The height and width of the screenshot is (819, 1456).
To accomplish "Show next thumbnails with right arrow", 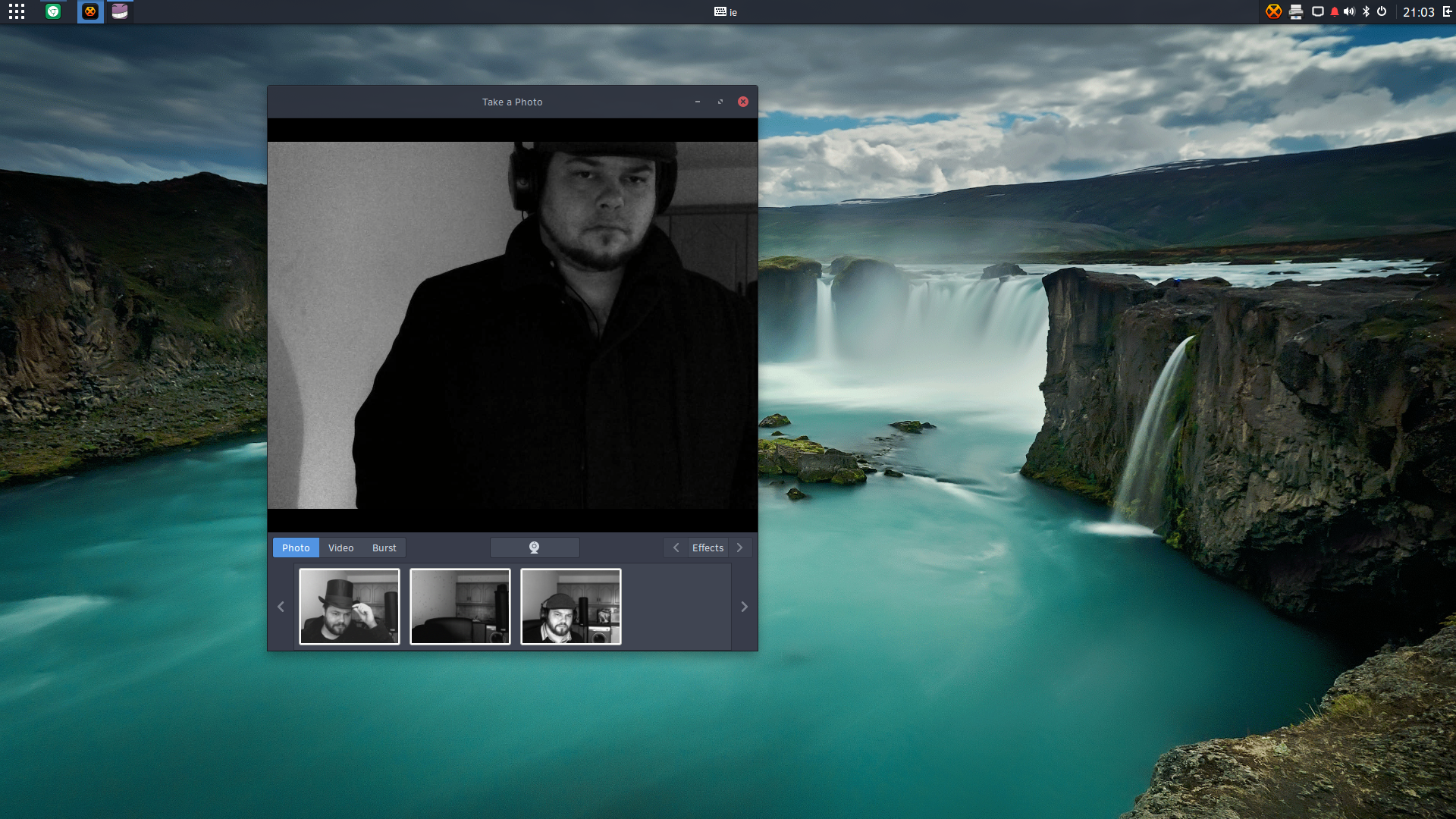I will (744, 607).
